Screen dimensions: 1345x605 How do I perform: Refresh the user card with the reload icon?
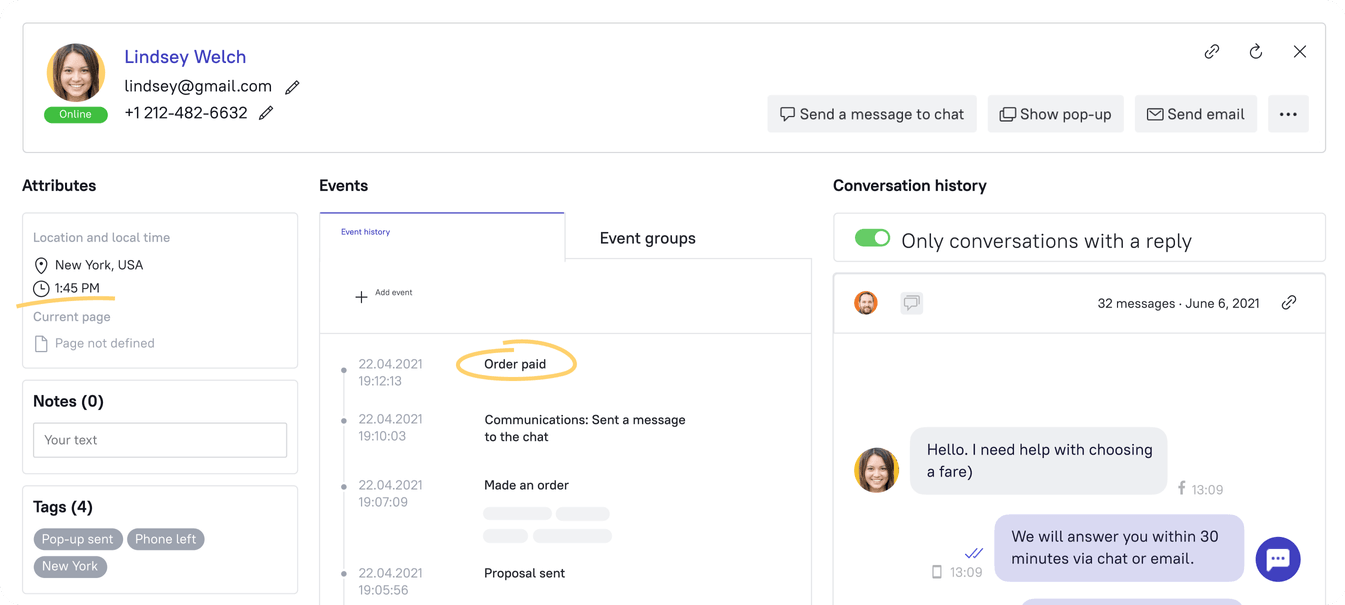(1256, 51)
